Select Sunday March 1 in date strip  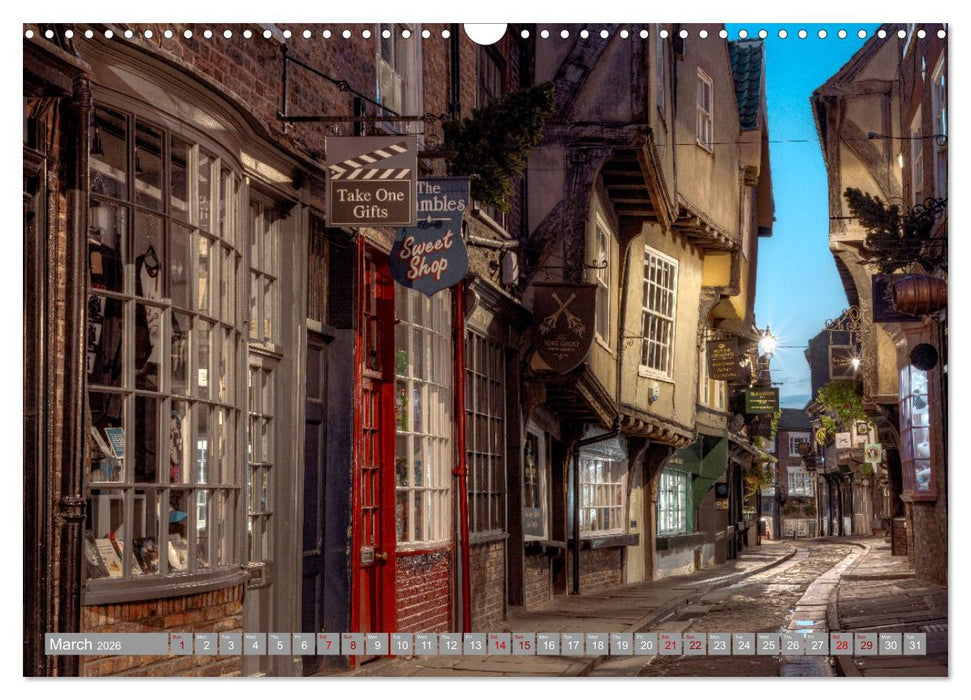(180, 644)
